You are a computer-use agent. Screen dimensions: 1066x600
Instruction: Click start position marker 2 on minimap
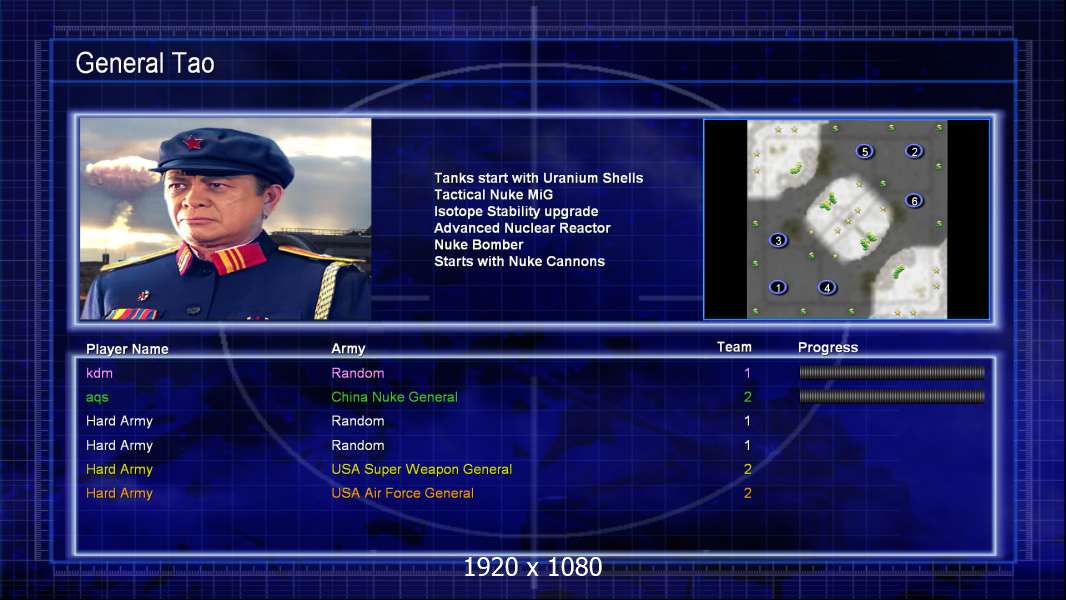[x=914, y=151]
